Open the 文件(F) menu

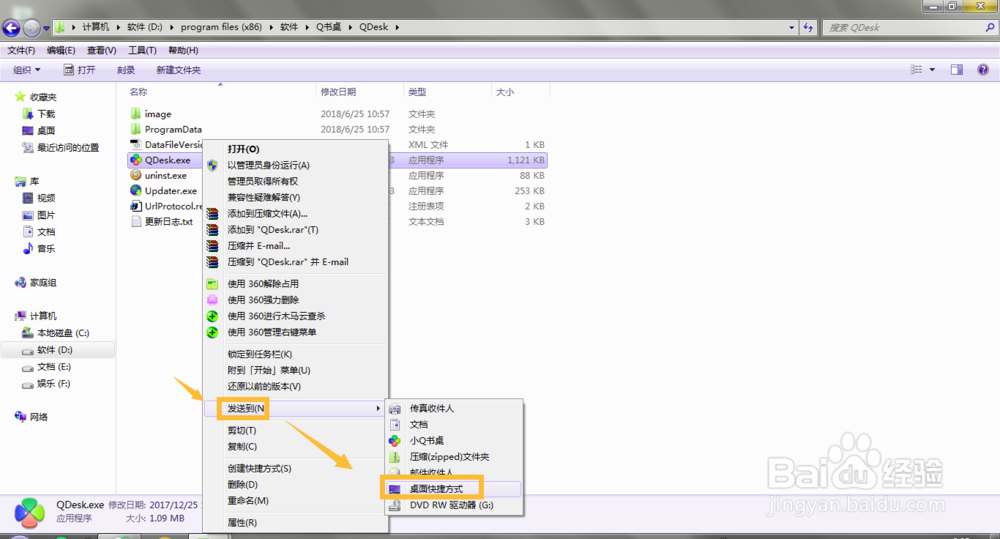point(21,50)
